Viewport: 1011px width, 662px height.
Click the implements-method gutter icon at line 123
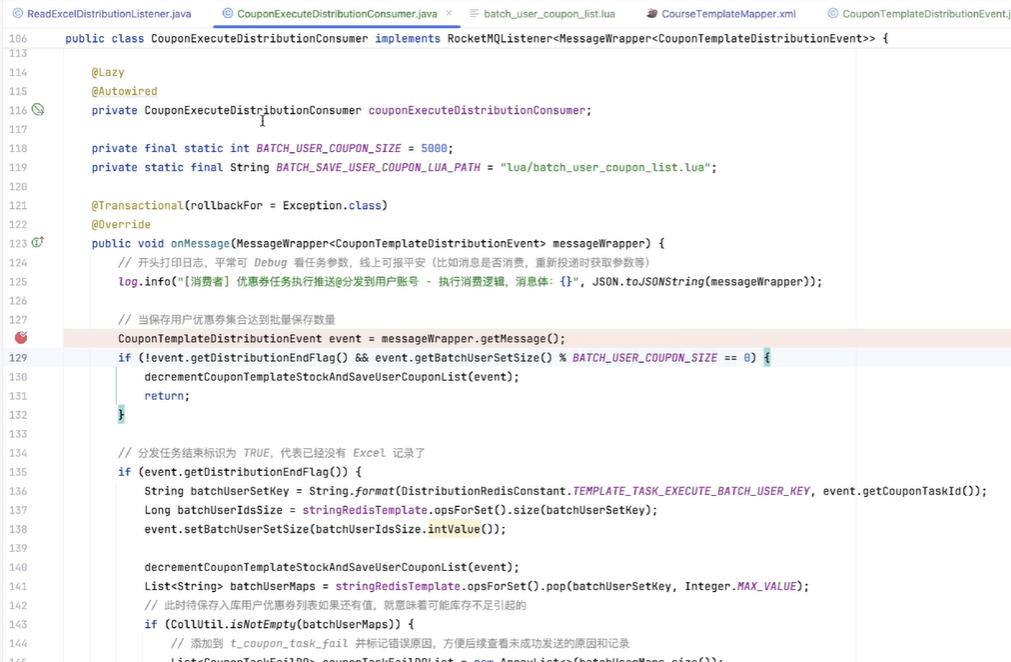pyautogui.click(x=38, y=243)
